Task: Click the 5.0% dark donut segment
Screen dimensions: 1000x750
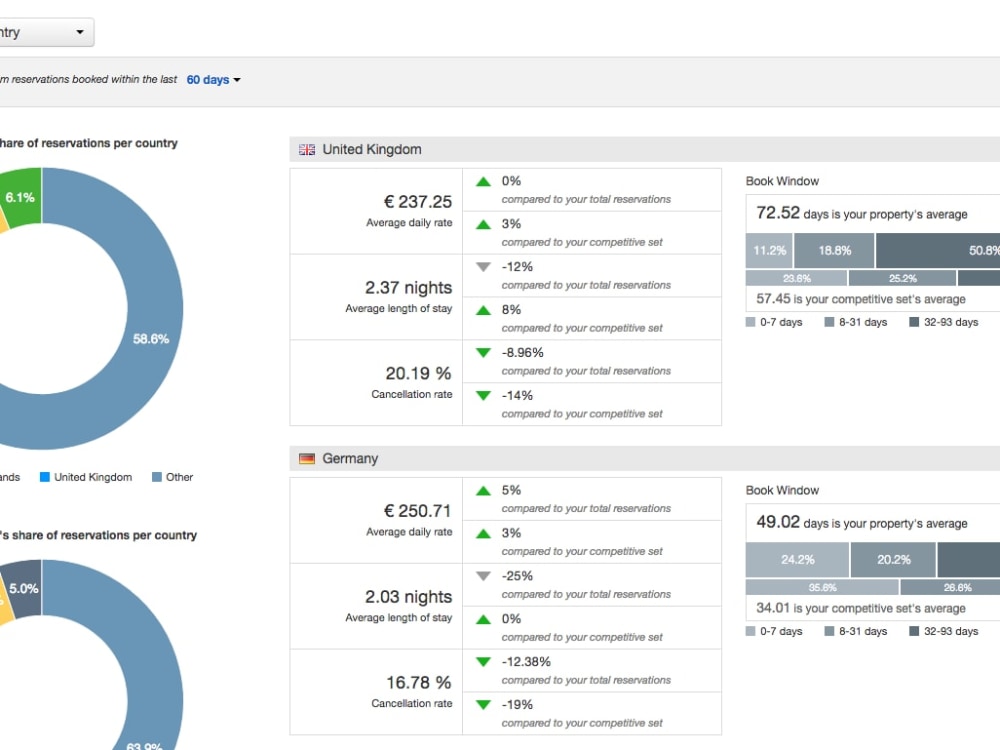Action: pos(26,589)
